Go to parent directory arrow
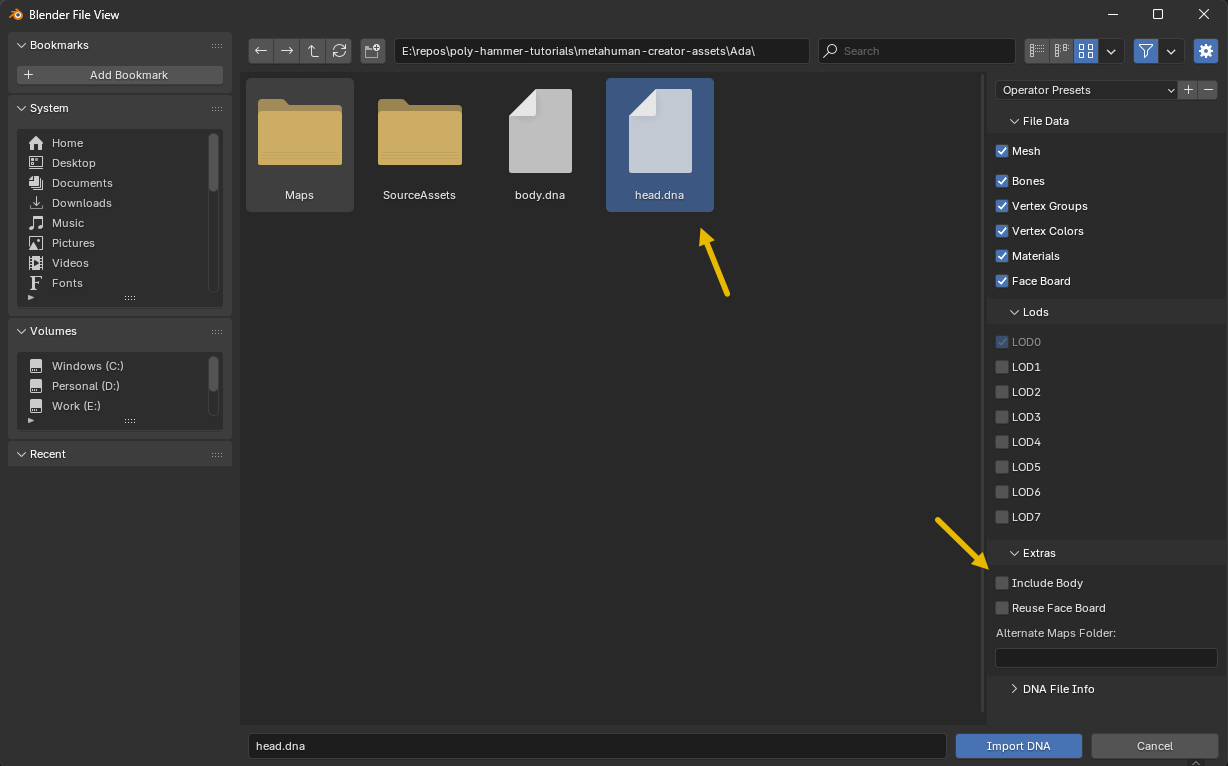 coord(313,51)
